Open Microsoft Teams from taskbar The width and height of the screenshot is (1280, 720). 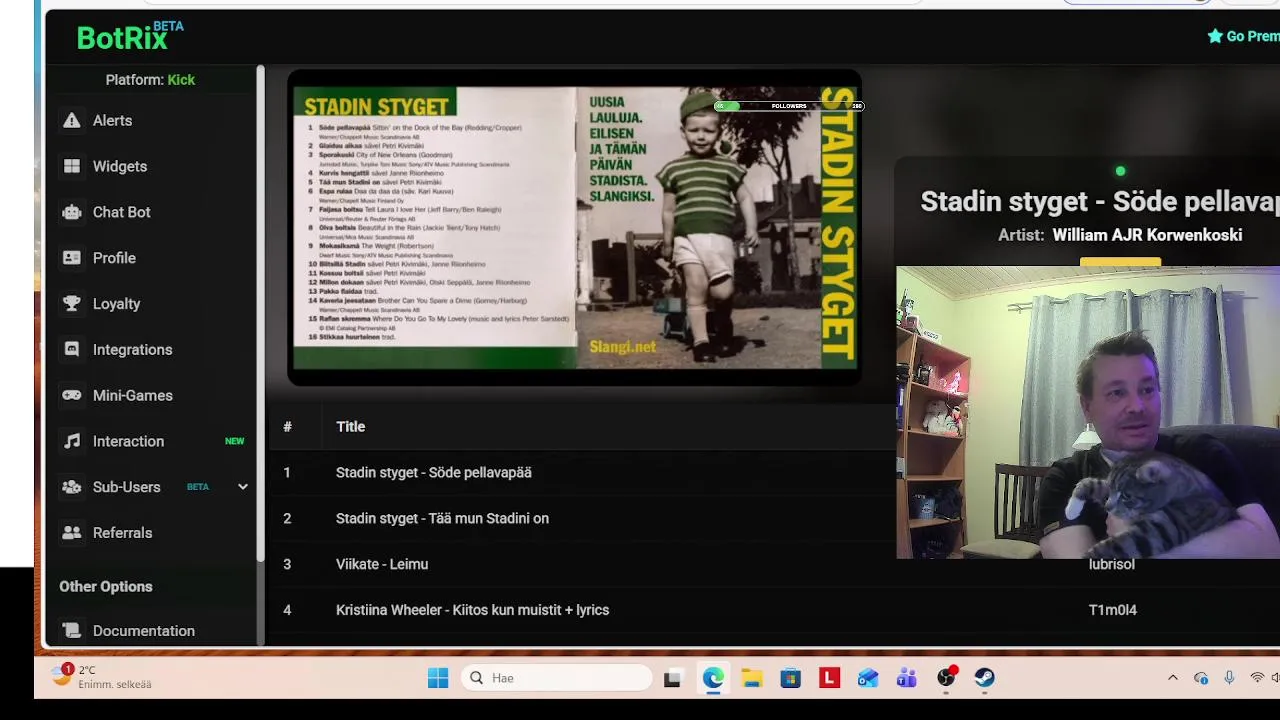tap(907, 678)
